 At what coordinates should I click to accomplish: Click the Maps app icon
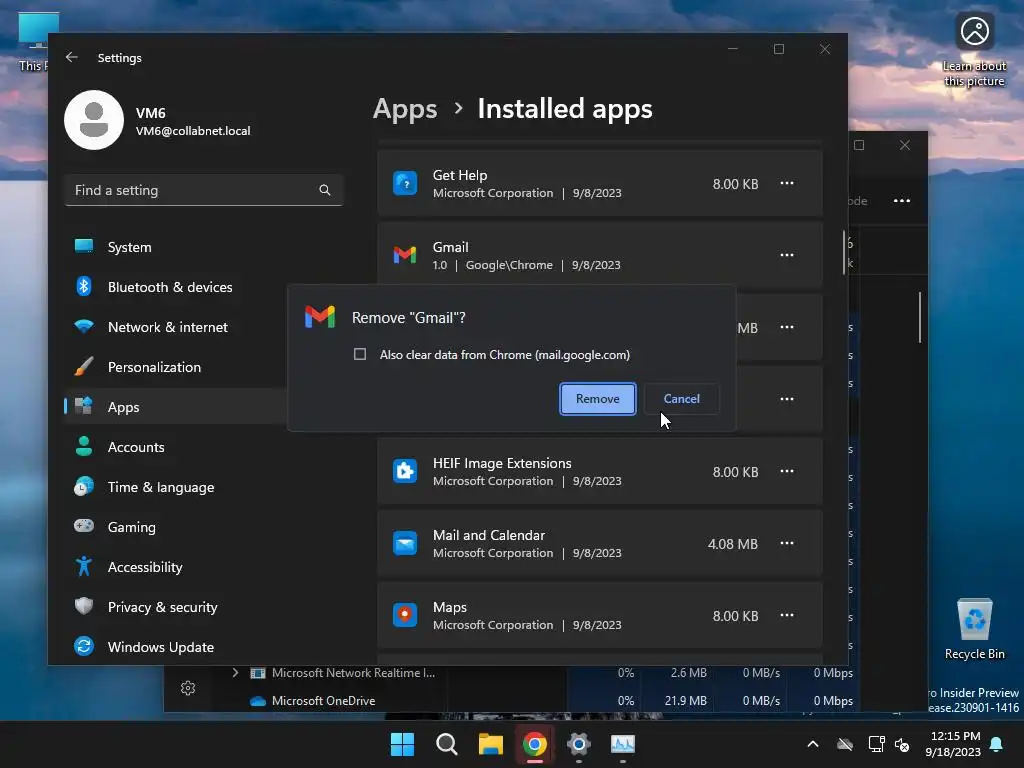(405, 615)
